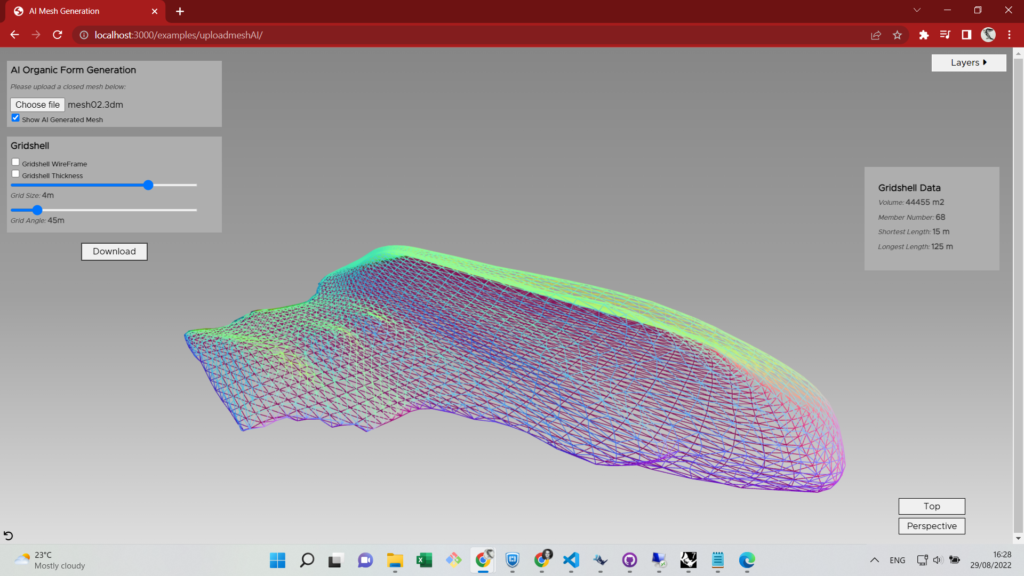Enable the Gridshell Thickness checkbox
This screenshot has width=1024, height=576.
[16, 174]
